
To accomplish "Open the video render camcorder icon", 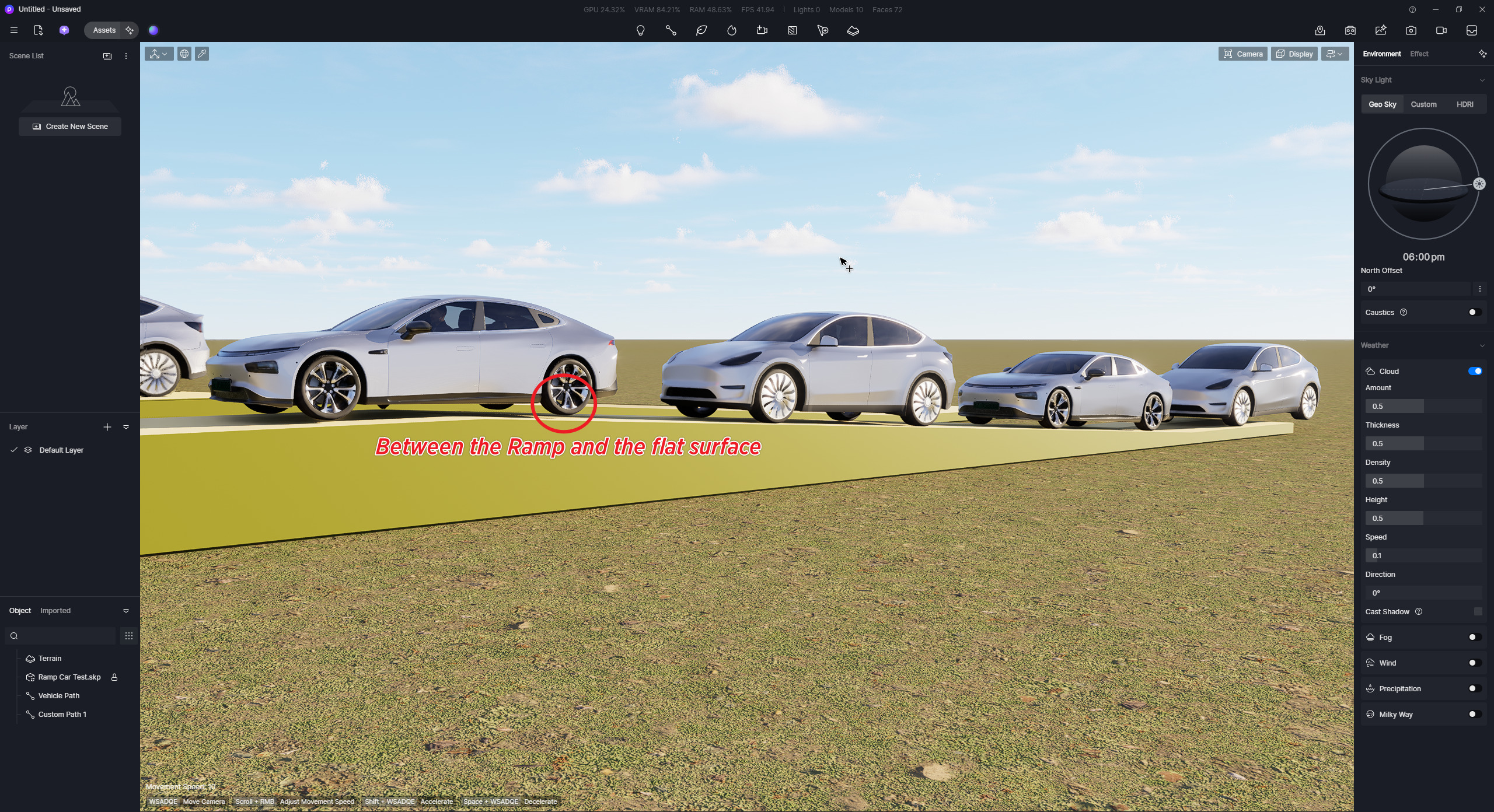I will click(1441, 30).
